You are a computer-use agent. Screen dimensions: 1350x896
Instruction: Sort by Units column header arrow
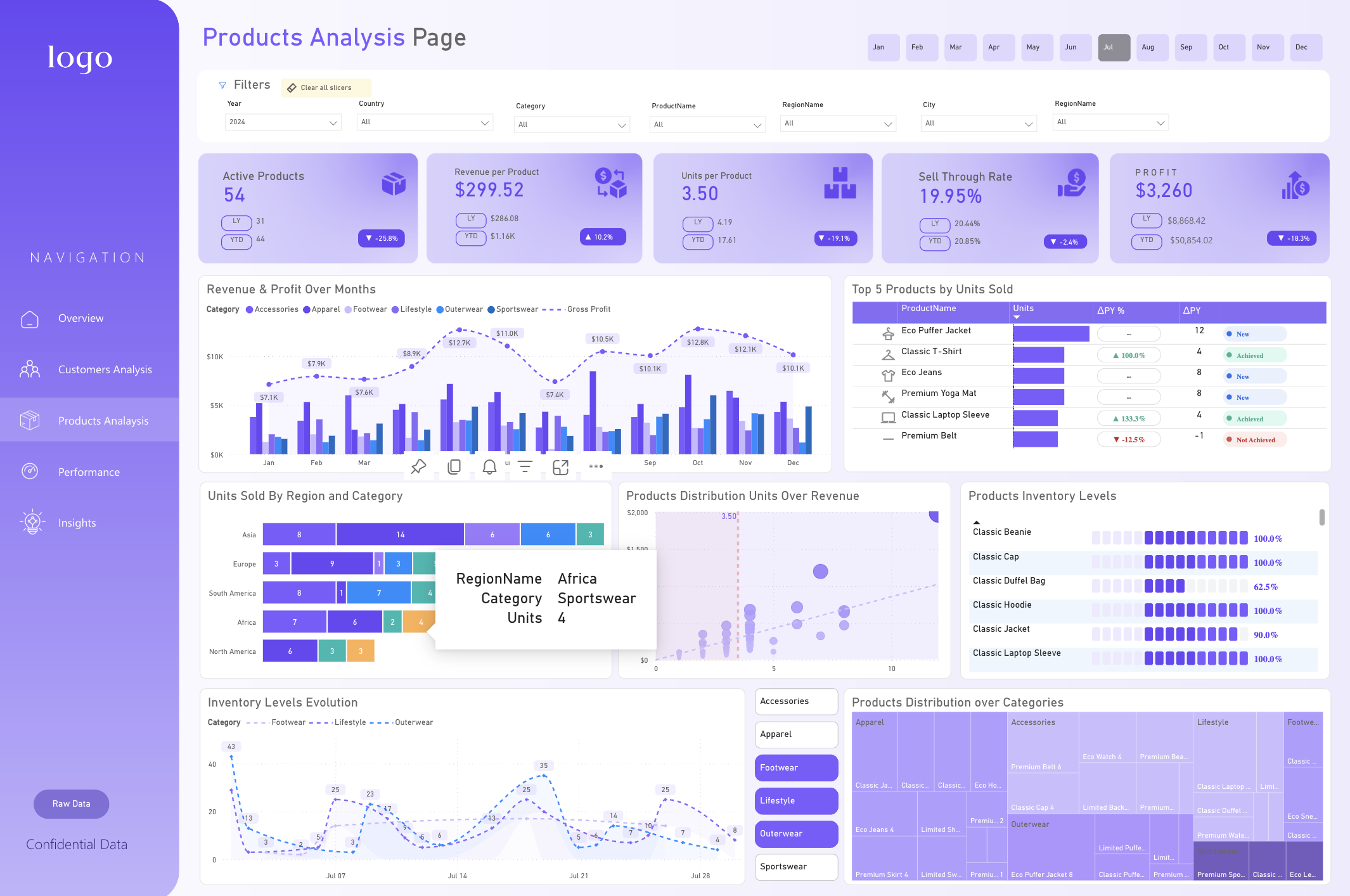1017,317
